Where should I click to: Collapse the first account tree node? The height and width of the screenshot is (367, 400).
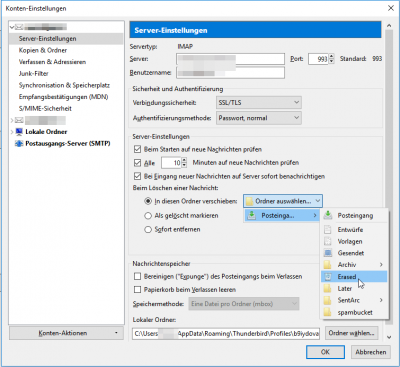[x=12, y=27]
